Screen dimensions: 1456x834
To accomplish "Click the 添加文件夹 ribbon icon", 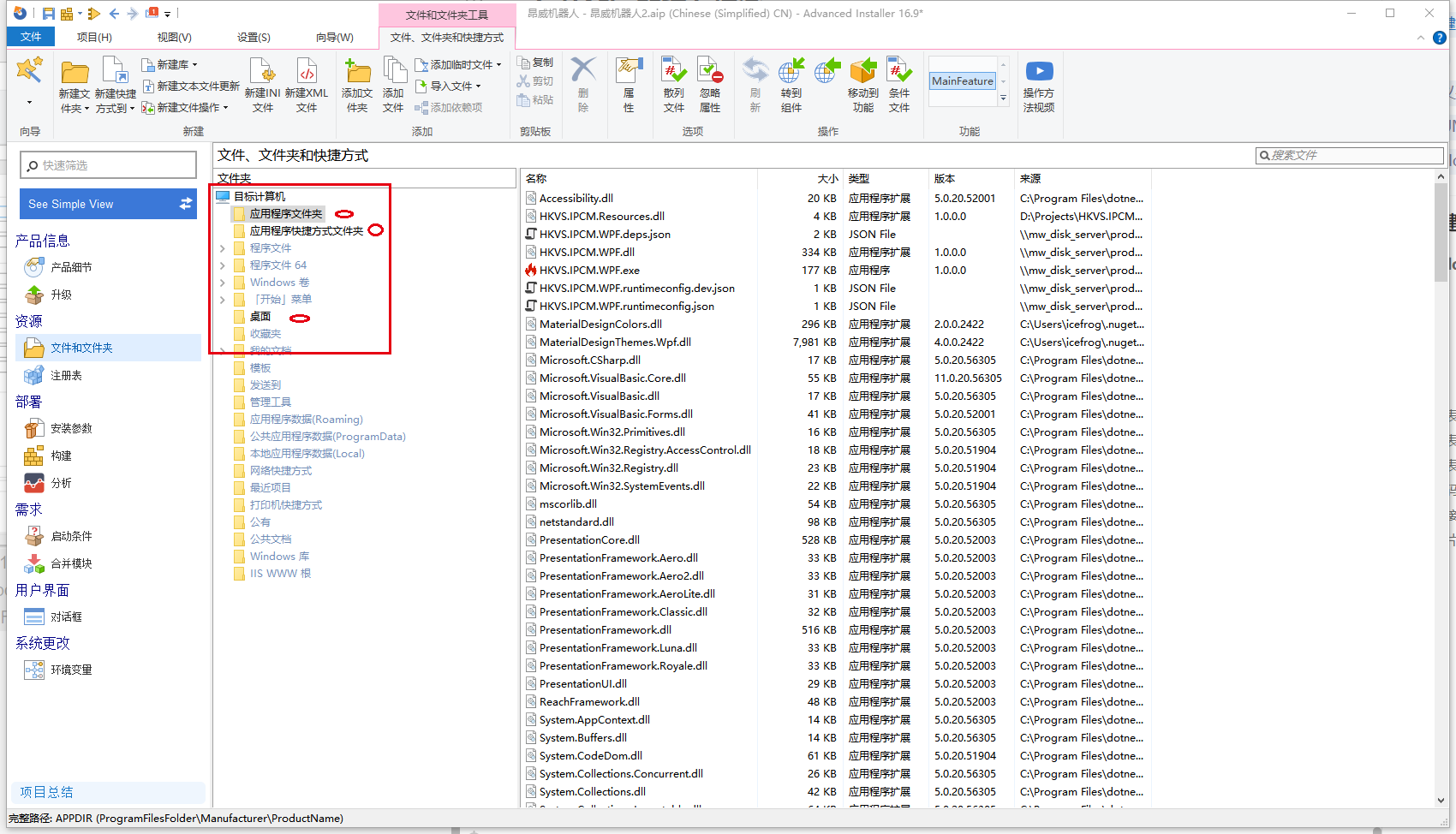I will 357,72.
